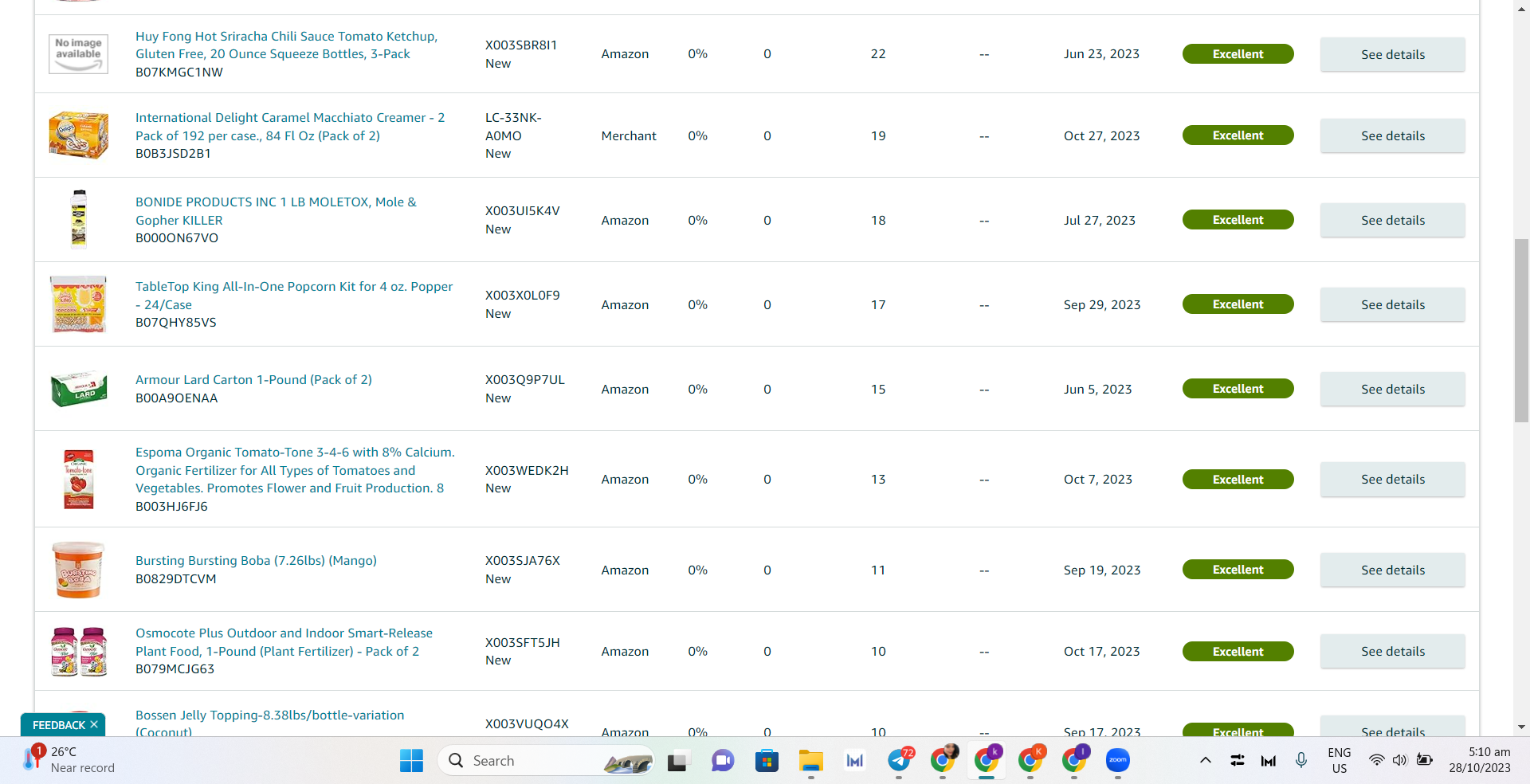The height and width of the screenshot is (784, 1530).
Task: Click the 'No image available' Sriracha placeholder
Action: tap(78, 53)
